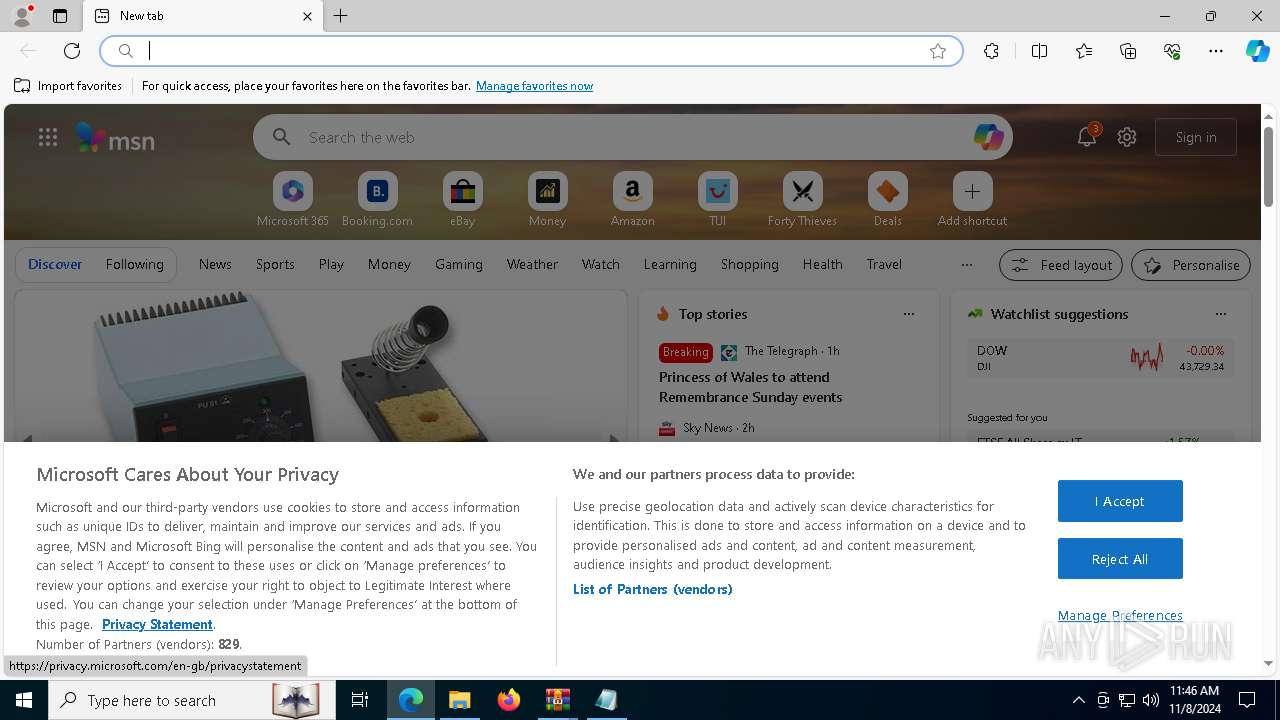1280x720 pixels.
Task: Open volume control in system tray
Action: tap(1150, 700)
